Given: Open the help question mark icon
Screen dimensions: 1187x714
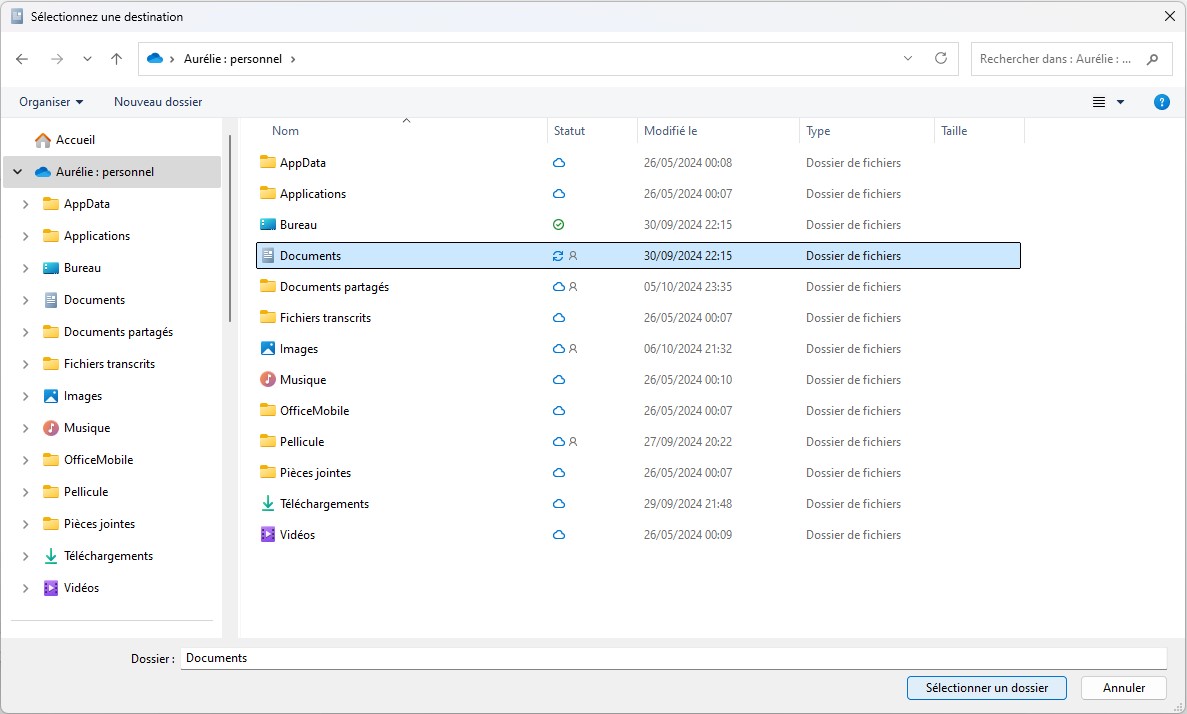Looking at the screenshot, I should [x=1161, y=102].
